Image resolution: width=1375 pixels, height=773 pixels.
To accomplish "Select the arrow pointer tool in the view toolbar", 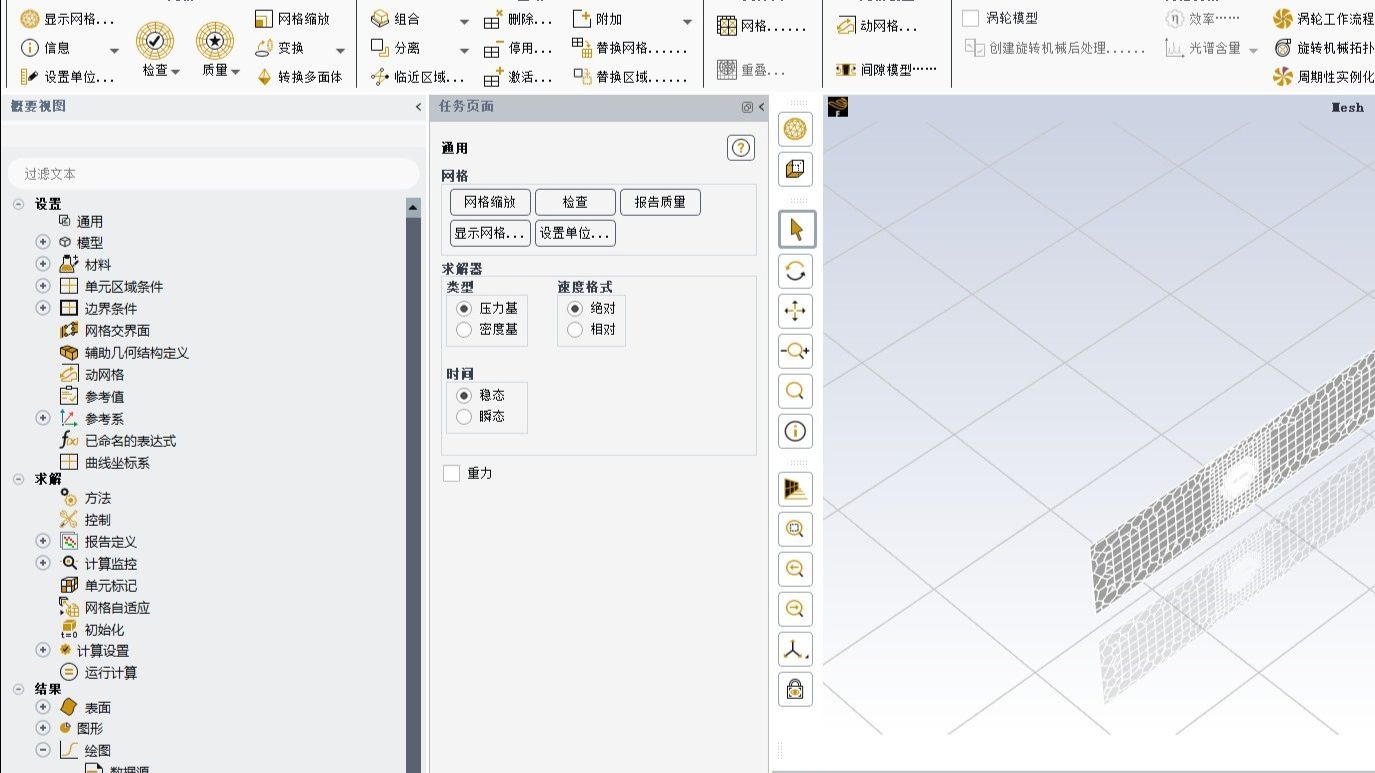I will (796, 230).
